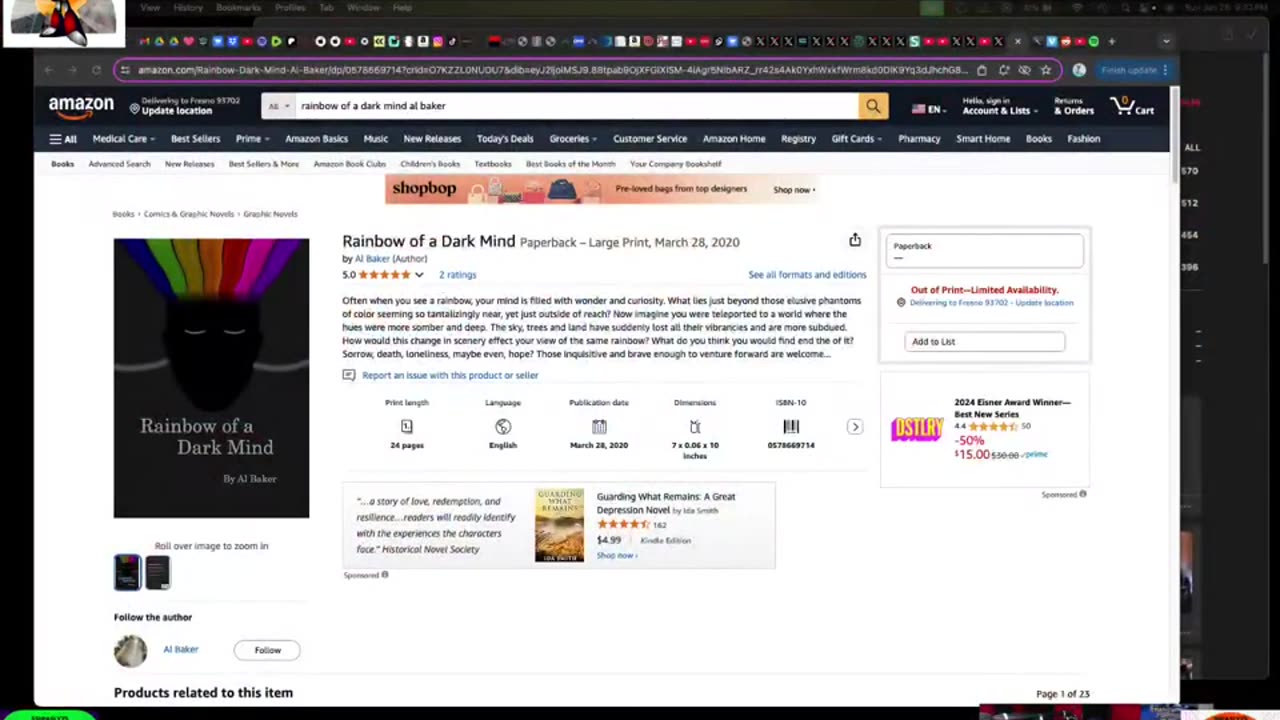Click the Shopbop banner ad
This screenshot has height=720, width=1280.
point(601,189)
